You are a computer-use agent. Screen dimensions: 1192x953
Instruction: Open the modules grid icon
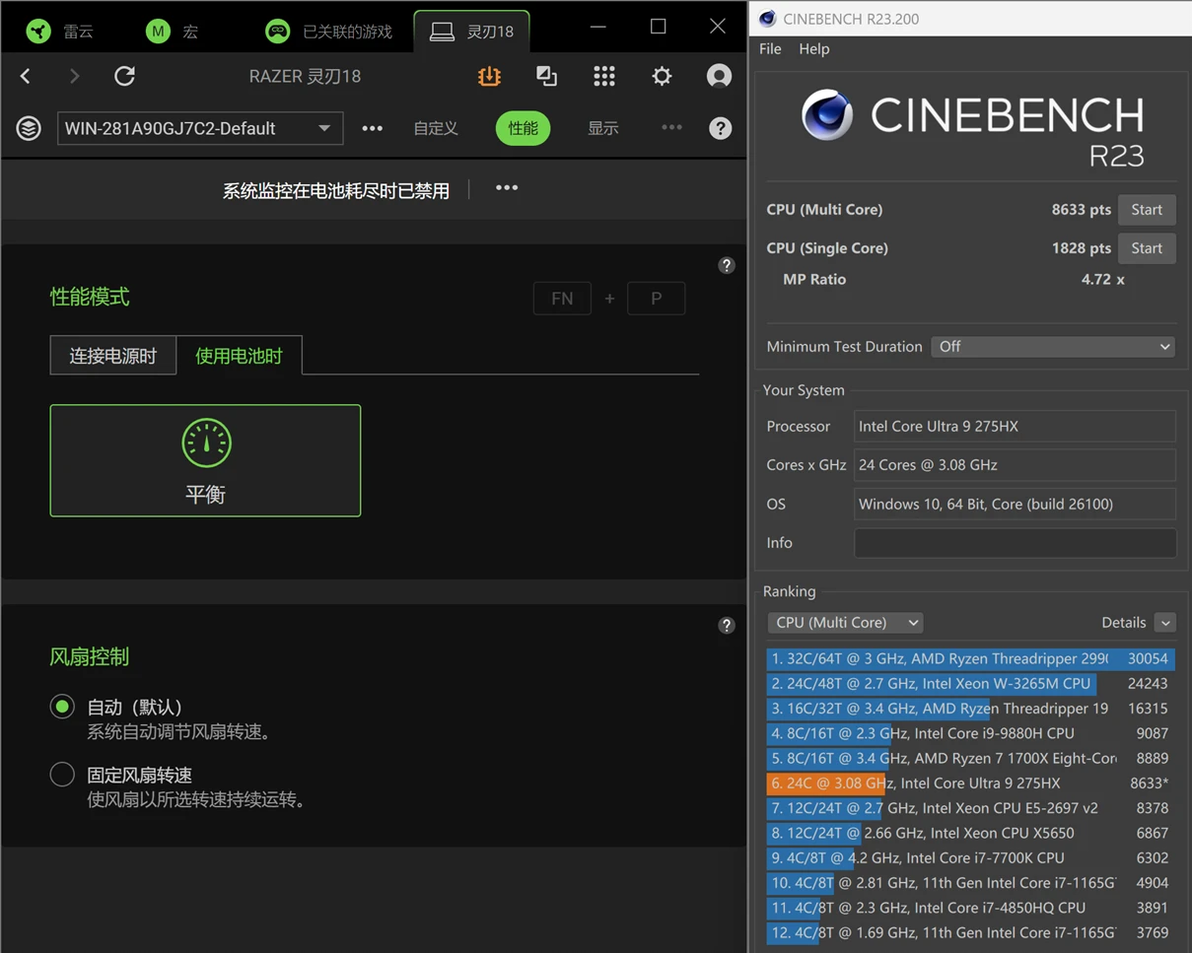(x=604, y=76)
